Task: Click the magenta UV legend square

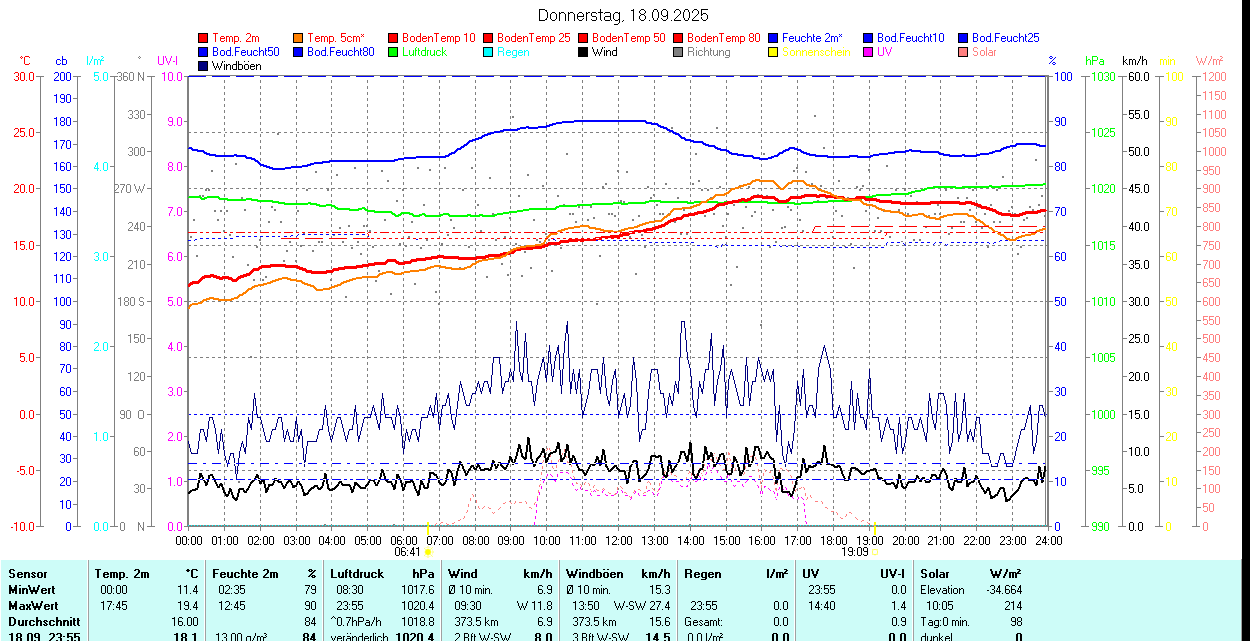Action: point(868,52)
